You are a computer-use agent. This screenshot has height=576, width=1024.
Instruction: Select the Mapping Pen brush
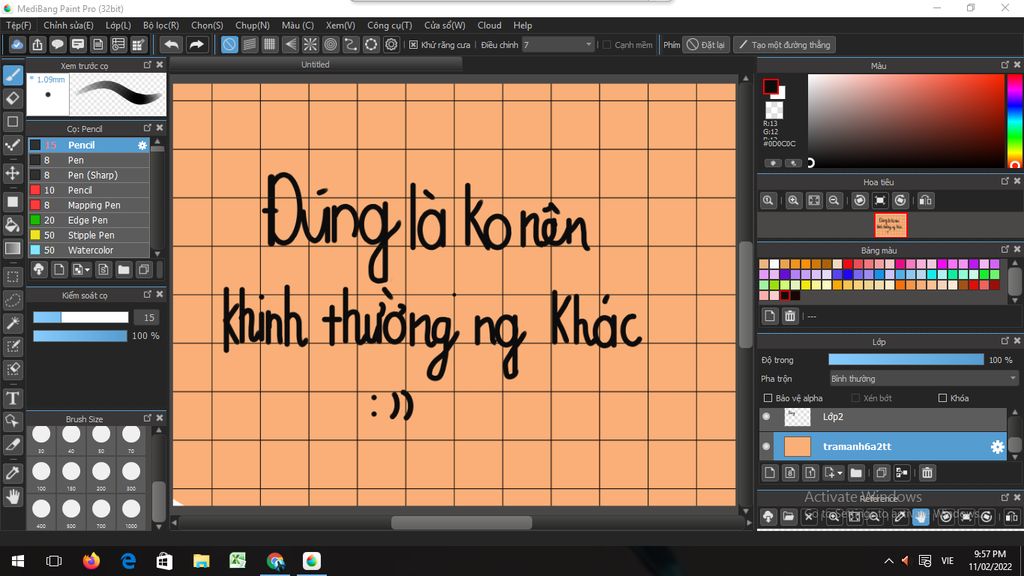tap(89, 205)
